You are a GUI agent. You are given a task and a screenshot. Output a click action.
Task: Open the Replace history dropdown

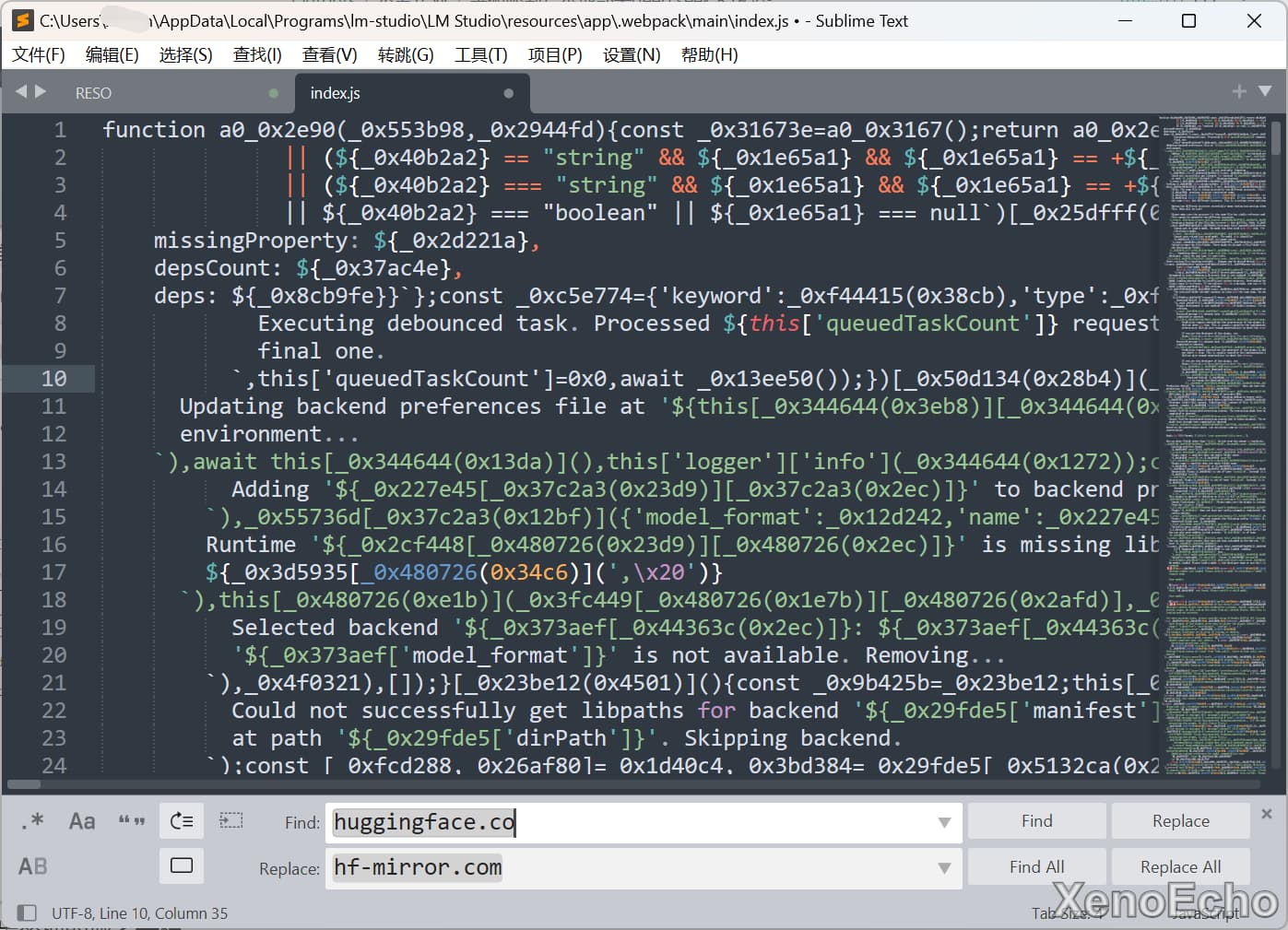click(x=944, y=868)
